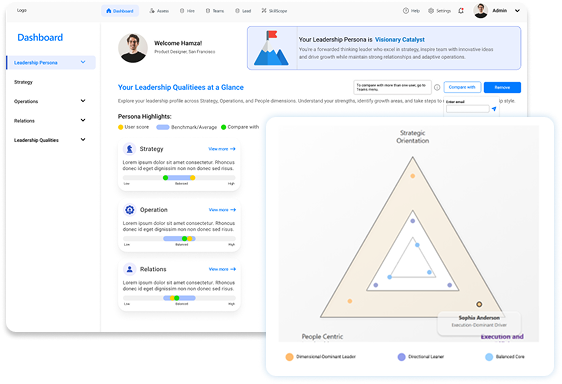
Task: Click the green Compare with legend dot
Action: pyautogui.click(x=224, y=127)
